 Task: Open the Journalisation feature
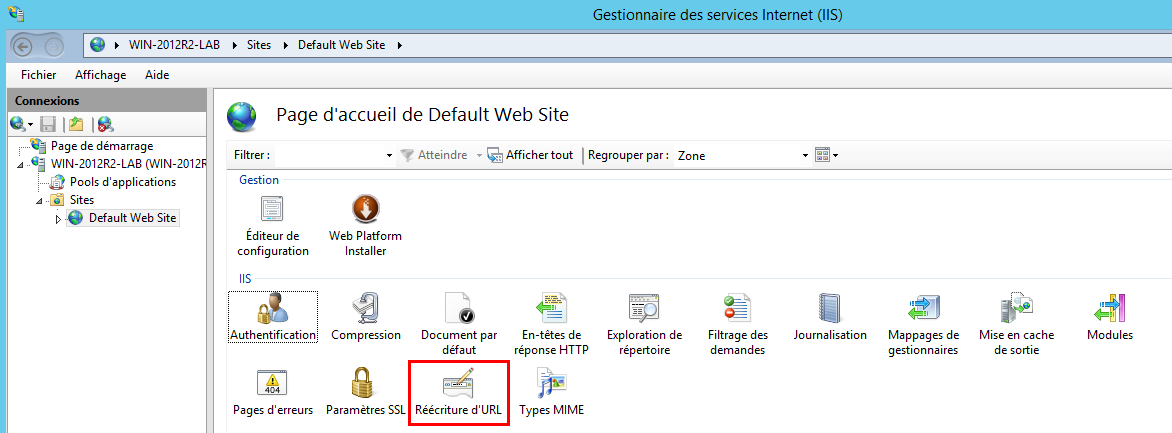point(830,316)
